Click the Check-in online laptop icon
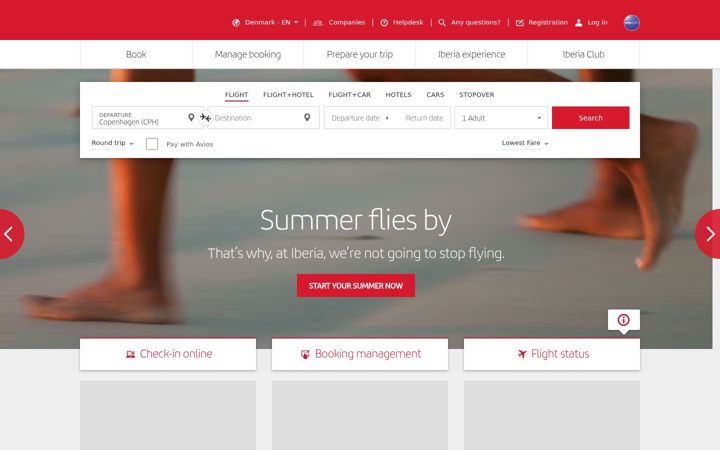This screenshot has height=450, width=720. (130, 354)
